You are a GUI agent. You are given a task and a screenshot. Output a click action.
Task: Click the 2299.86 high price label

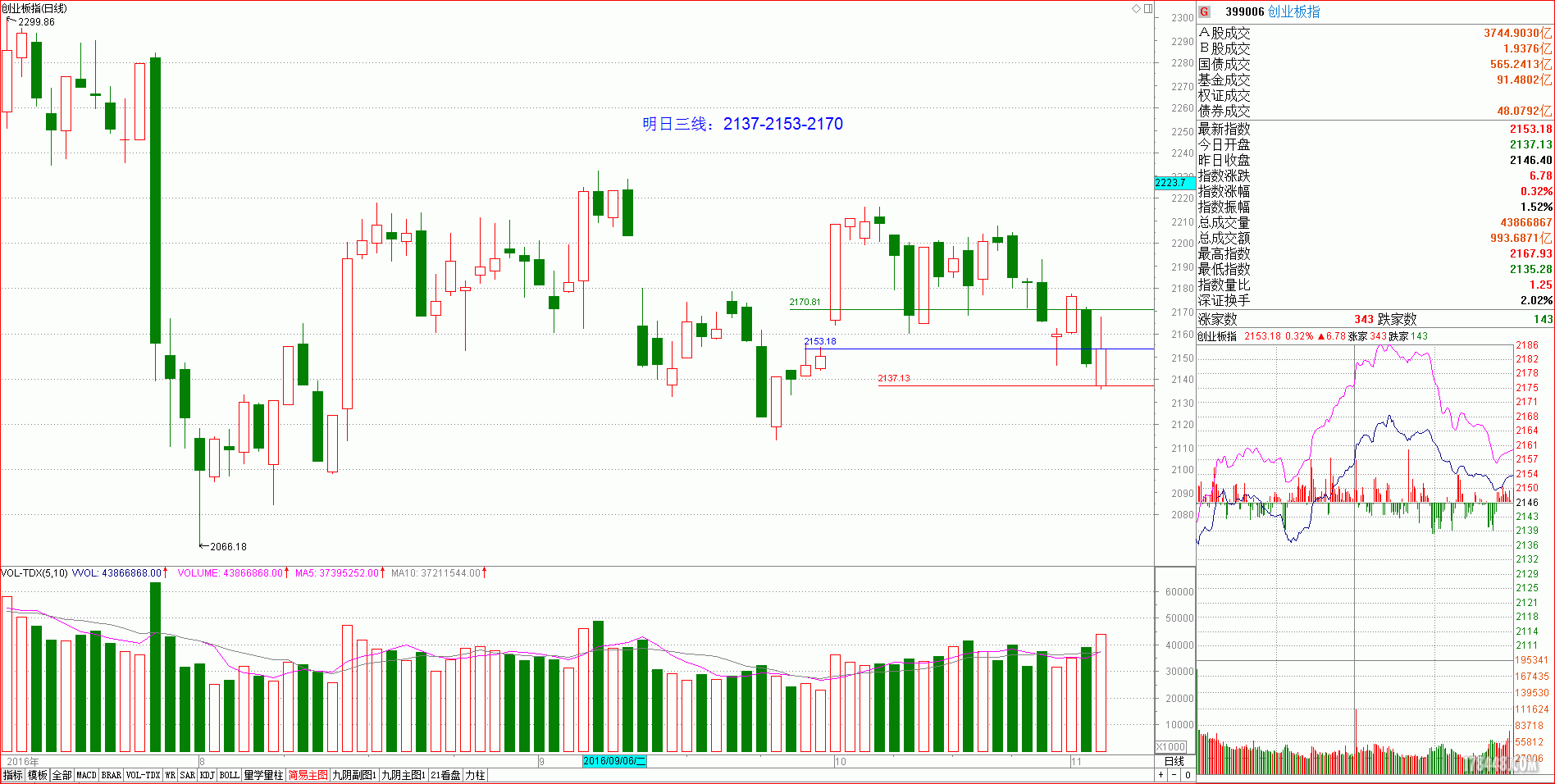tap(36, 22)
